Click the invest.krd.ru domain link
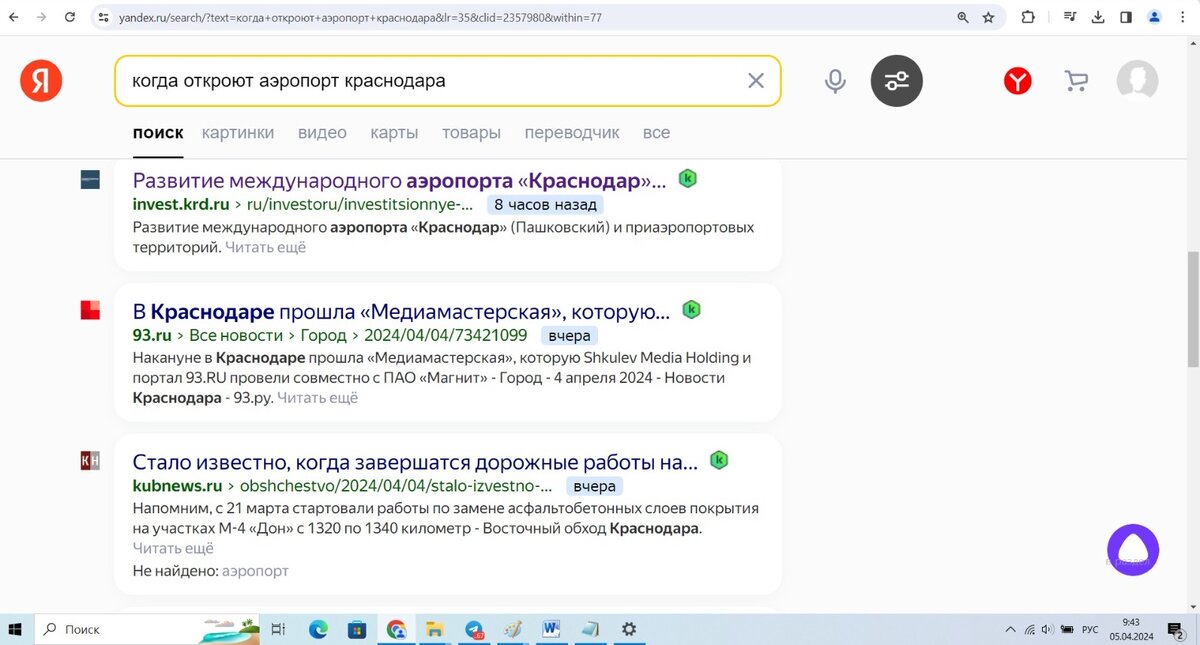The image size is (1200, 645). [181, 205]
